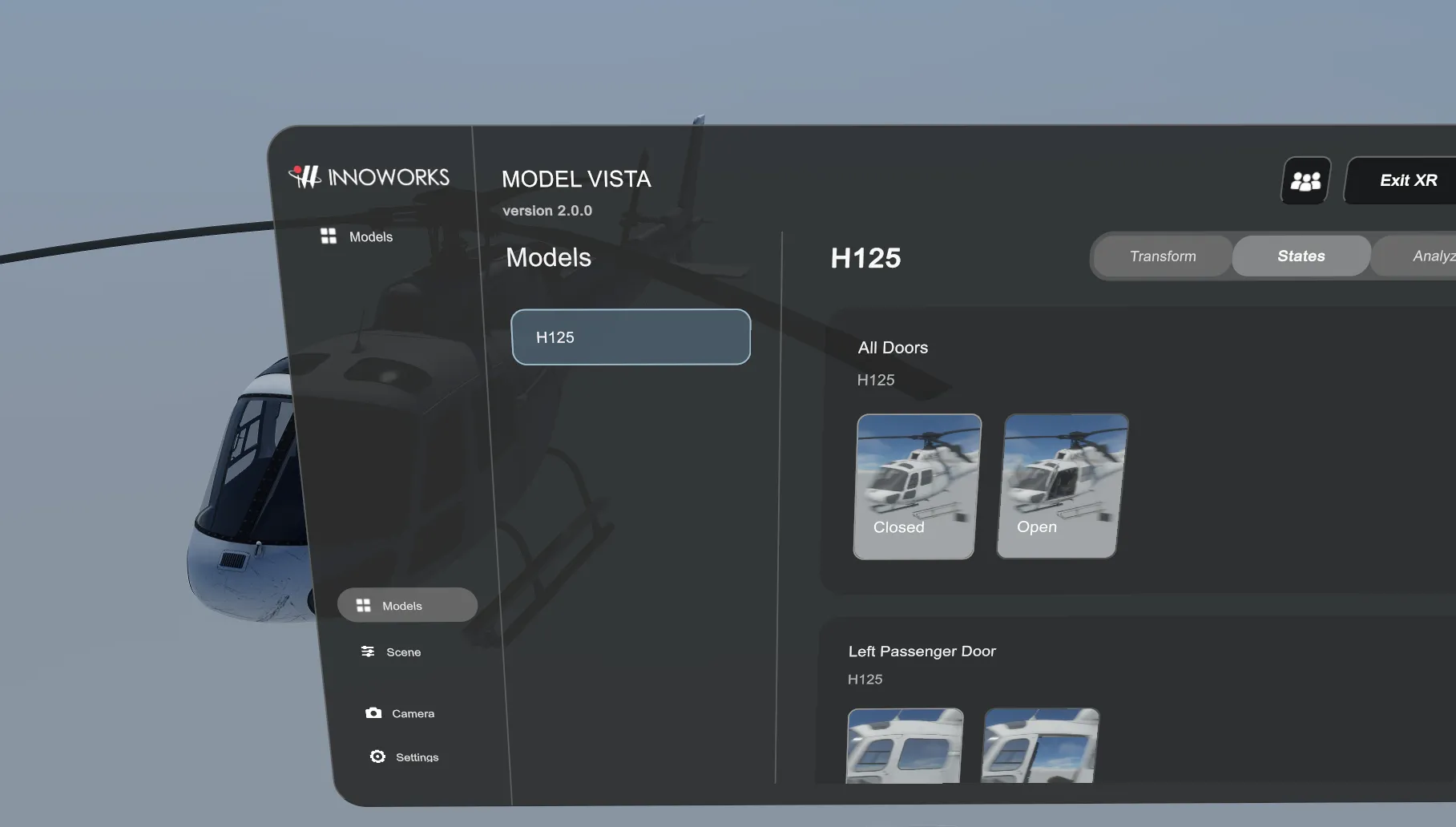Select the H125 model in Models list
Viewport: 1456px width, 827px height.
(x=631, y=337)
